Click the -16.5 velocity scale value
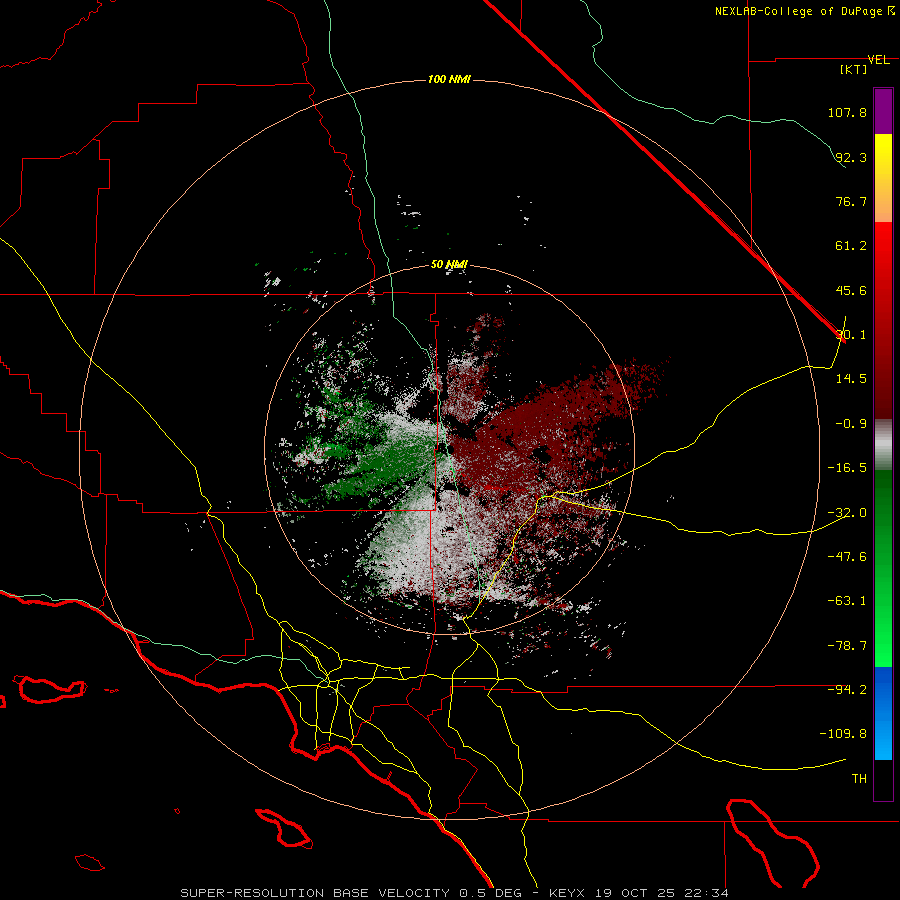The width and height of the screenshot is (900, 900). (847, 468)
